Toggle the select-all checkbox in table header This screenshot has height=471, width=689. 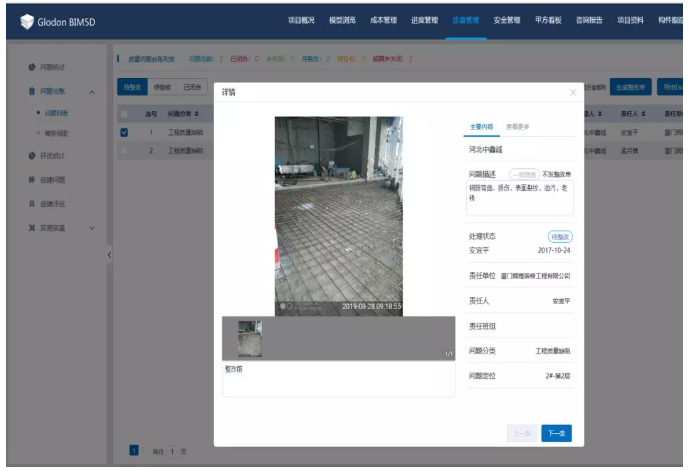coord(124,115)
